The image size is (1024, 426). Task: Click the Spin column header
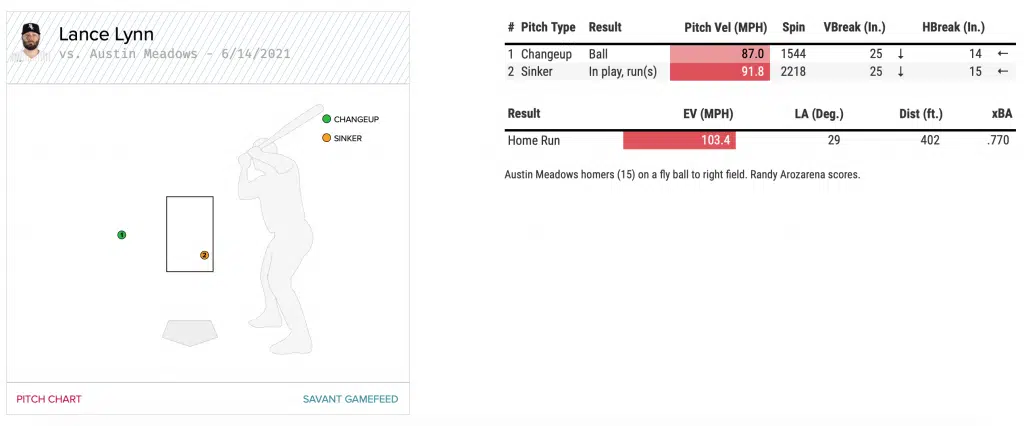pyautogui.click(x=793, y=27)
